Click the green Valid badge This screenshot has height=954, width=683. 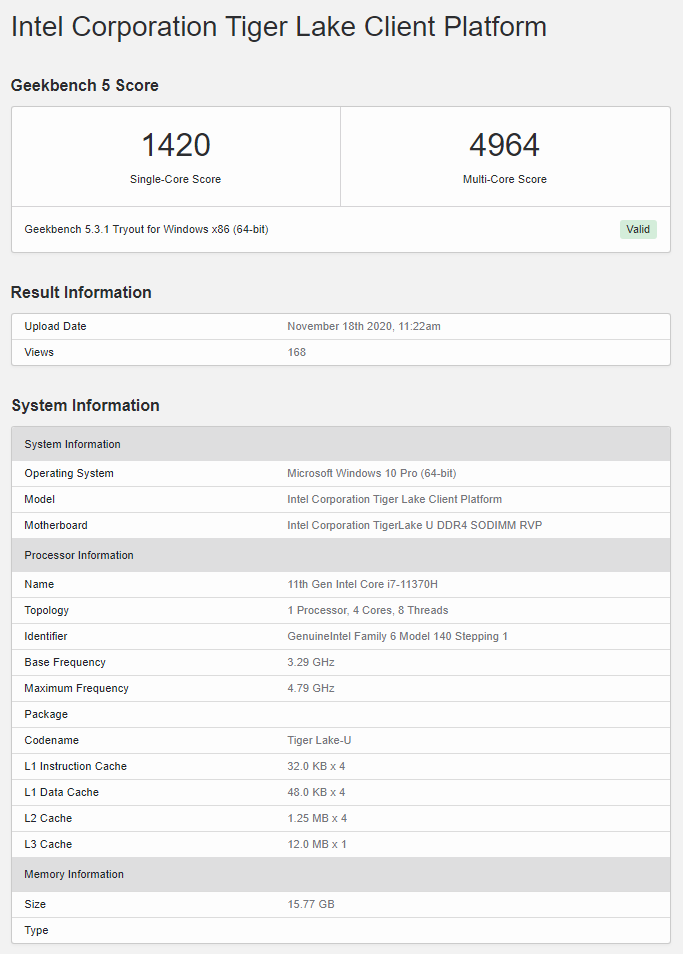pyautogui.click(x=638, y=229)
